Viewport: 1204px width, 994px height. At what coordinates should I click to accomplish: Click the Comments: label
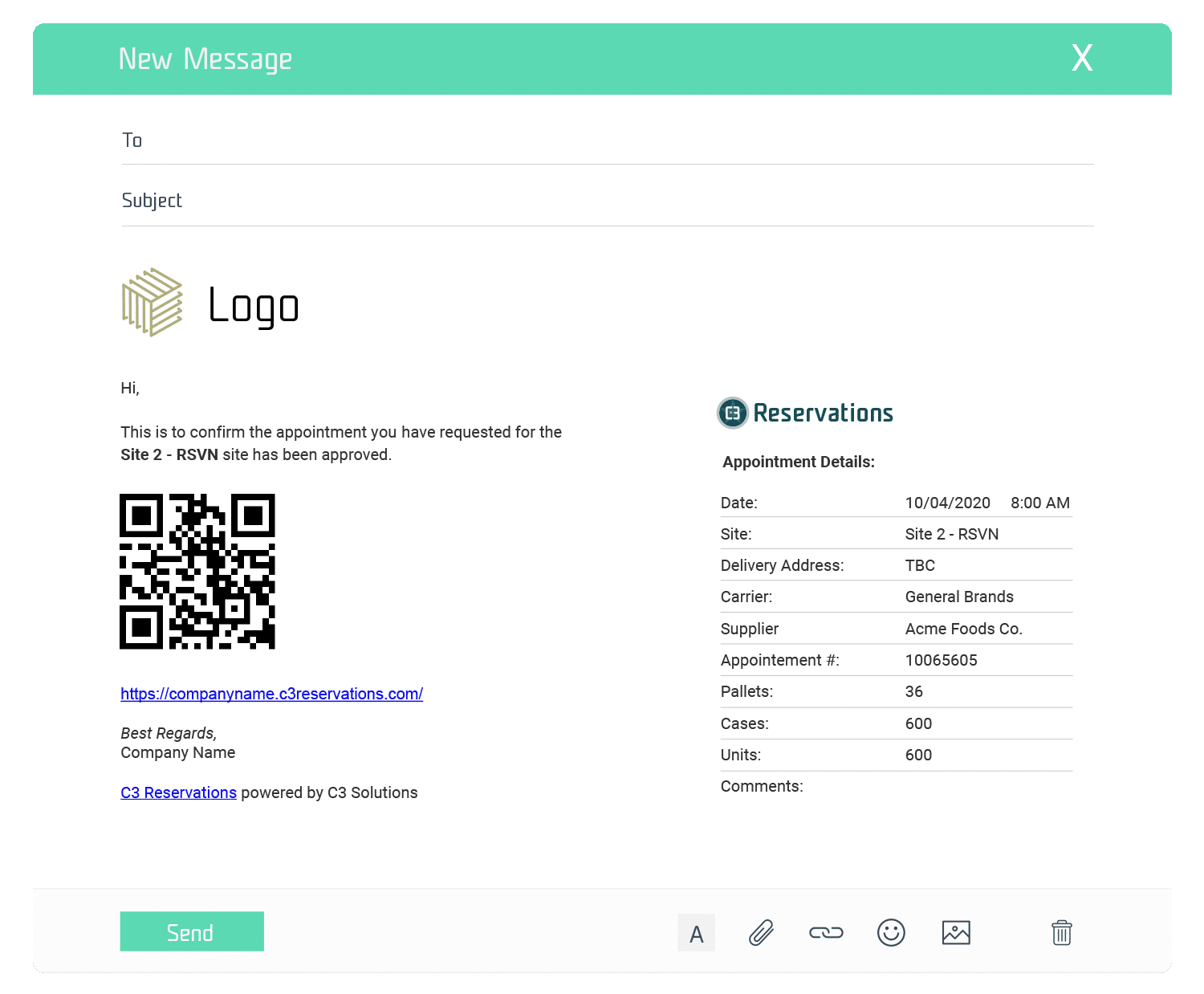(x=762, y=786)
